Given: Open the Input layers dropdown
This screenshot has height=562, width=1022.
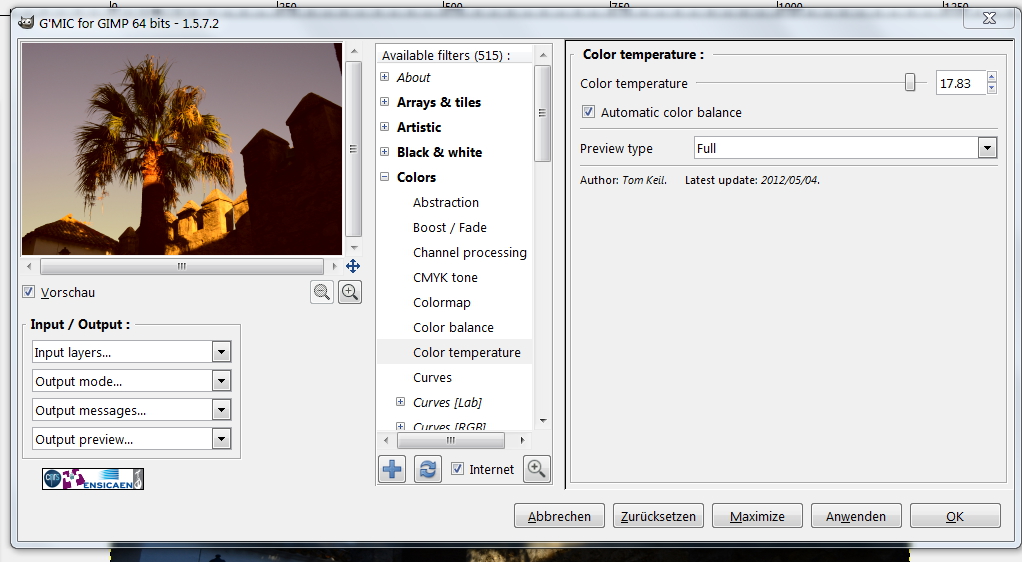Looking at the screenshot, I should pos(131,352).
